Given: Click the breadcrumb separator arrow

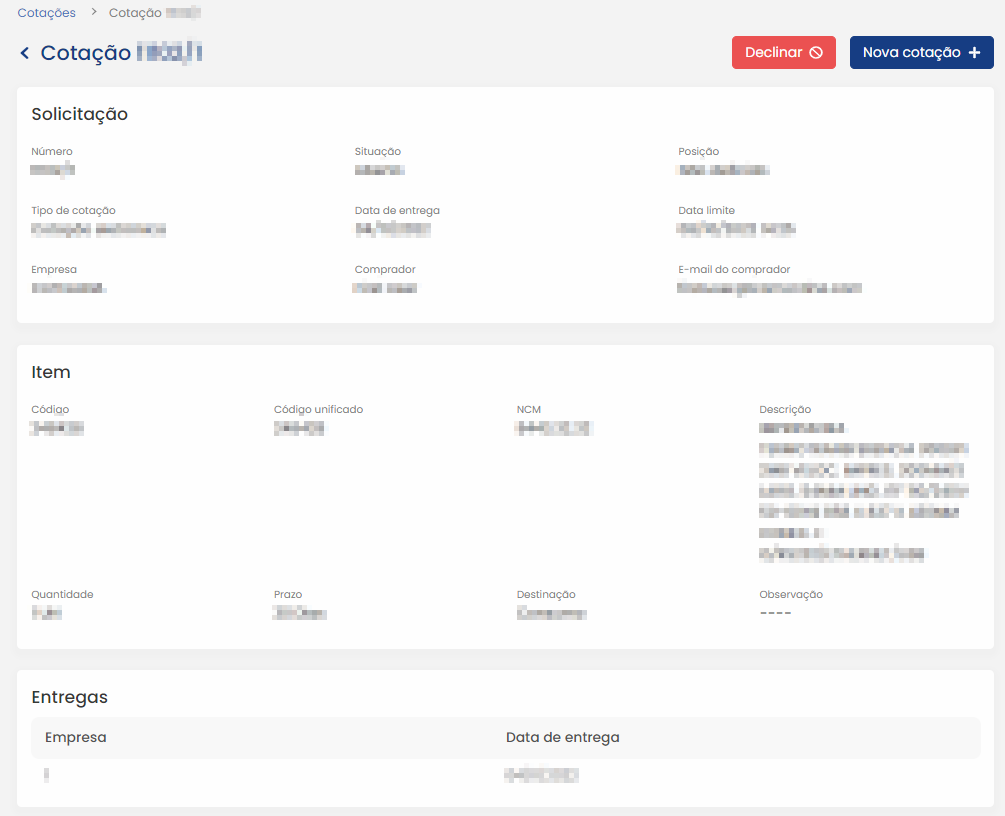Looking at the screenshot, I should (92, 13).
